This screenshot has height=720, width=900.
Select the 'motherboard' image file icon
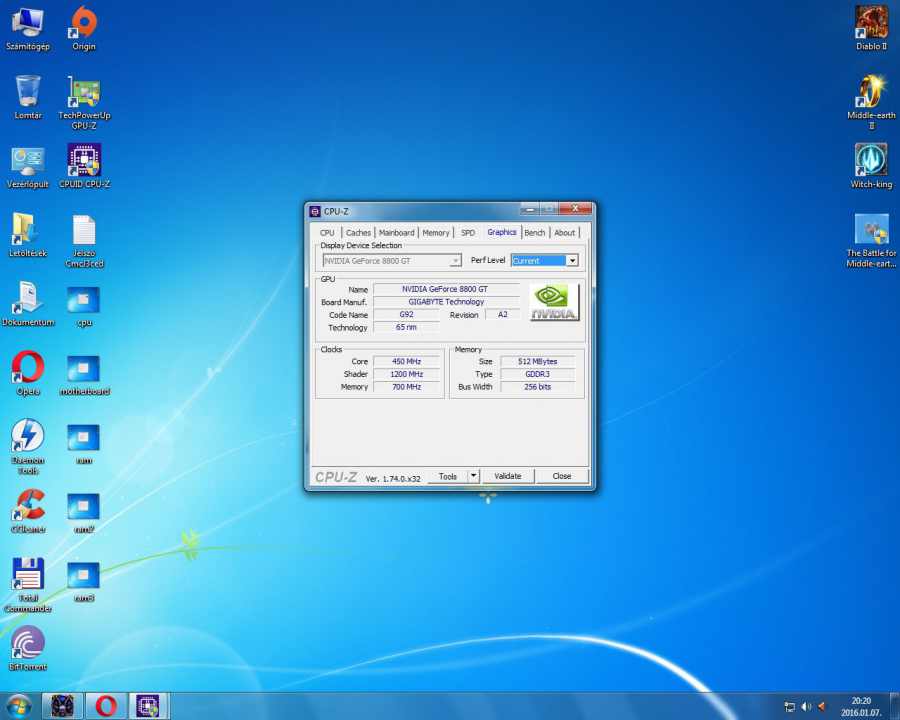pos(84,374)
